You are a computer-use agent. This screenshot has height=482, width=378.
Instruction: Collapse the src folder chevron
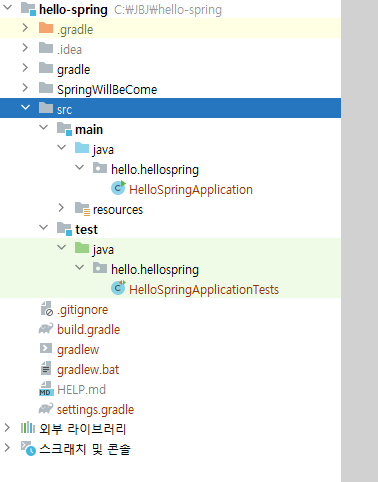pos(25,108)
